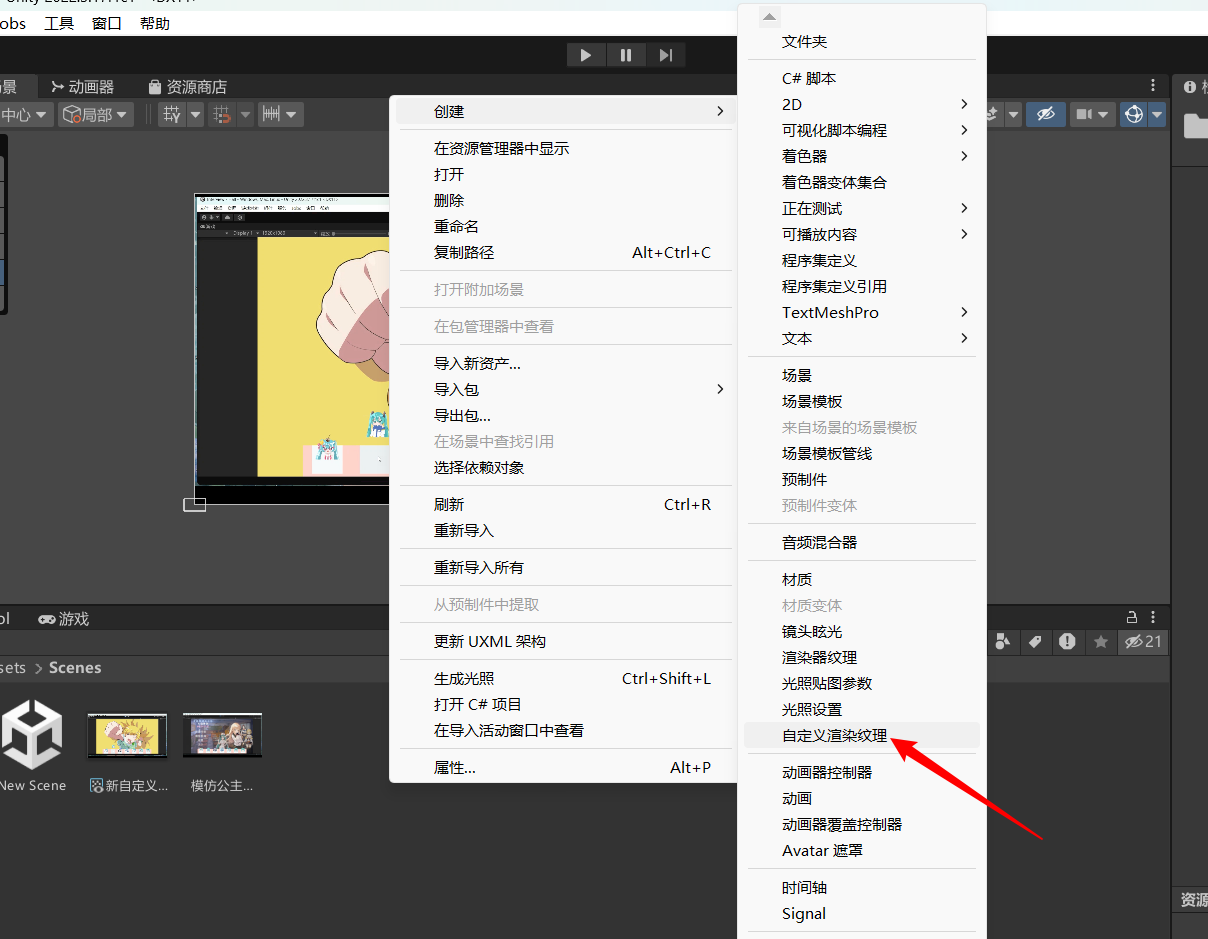The height and width of the screenshot is (939, 1208).
Task: Choose C# 脚本 in the create submenu
Action: point(862,78)
